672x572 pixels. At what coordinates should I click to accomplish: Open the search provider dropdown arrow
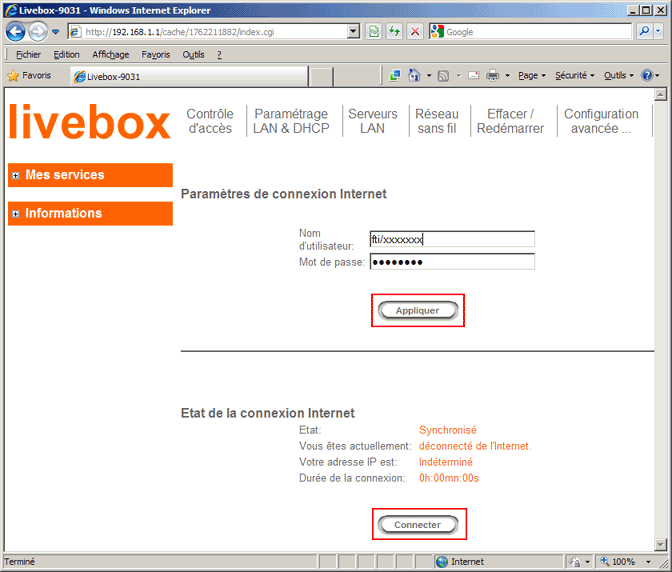coord(658,32)
